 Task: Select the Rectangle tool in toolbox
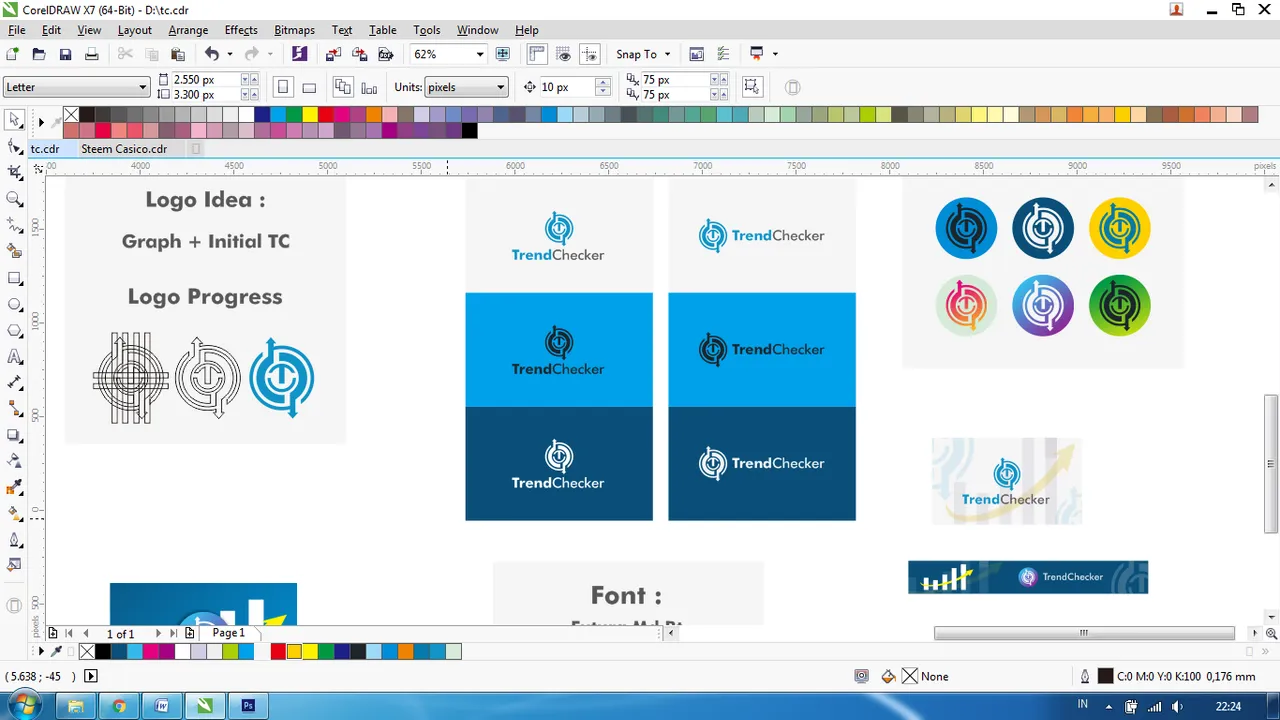[x=14, y=278]
